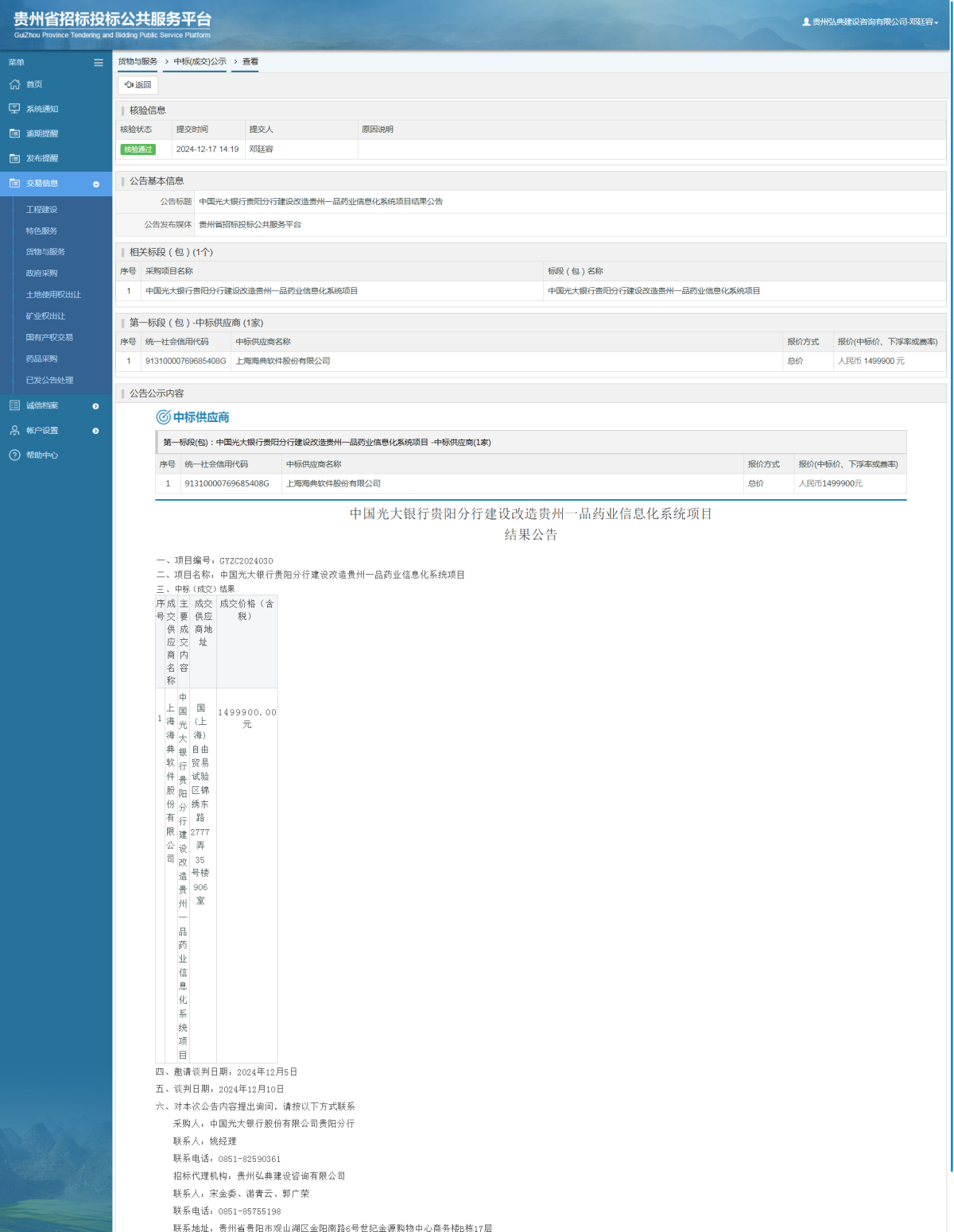Select 国有产权交易 submenu item
The image size is (954, 1232).
click(49, 337)
